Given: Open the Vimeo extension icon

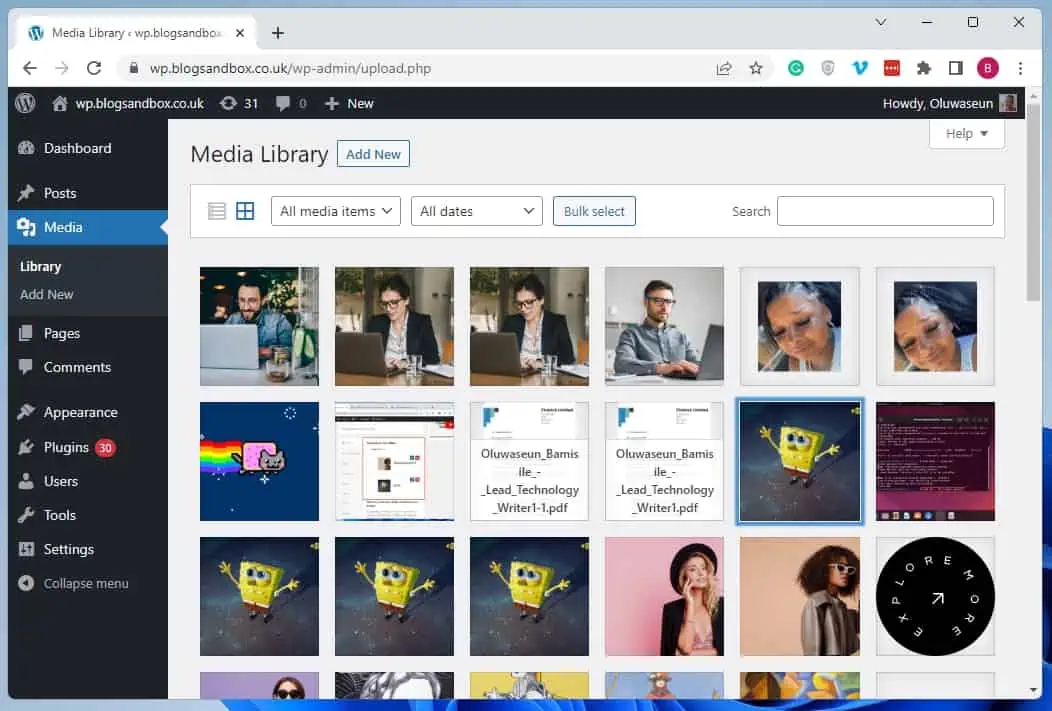Looking at the screenshot, I should (x=859, y=68).
